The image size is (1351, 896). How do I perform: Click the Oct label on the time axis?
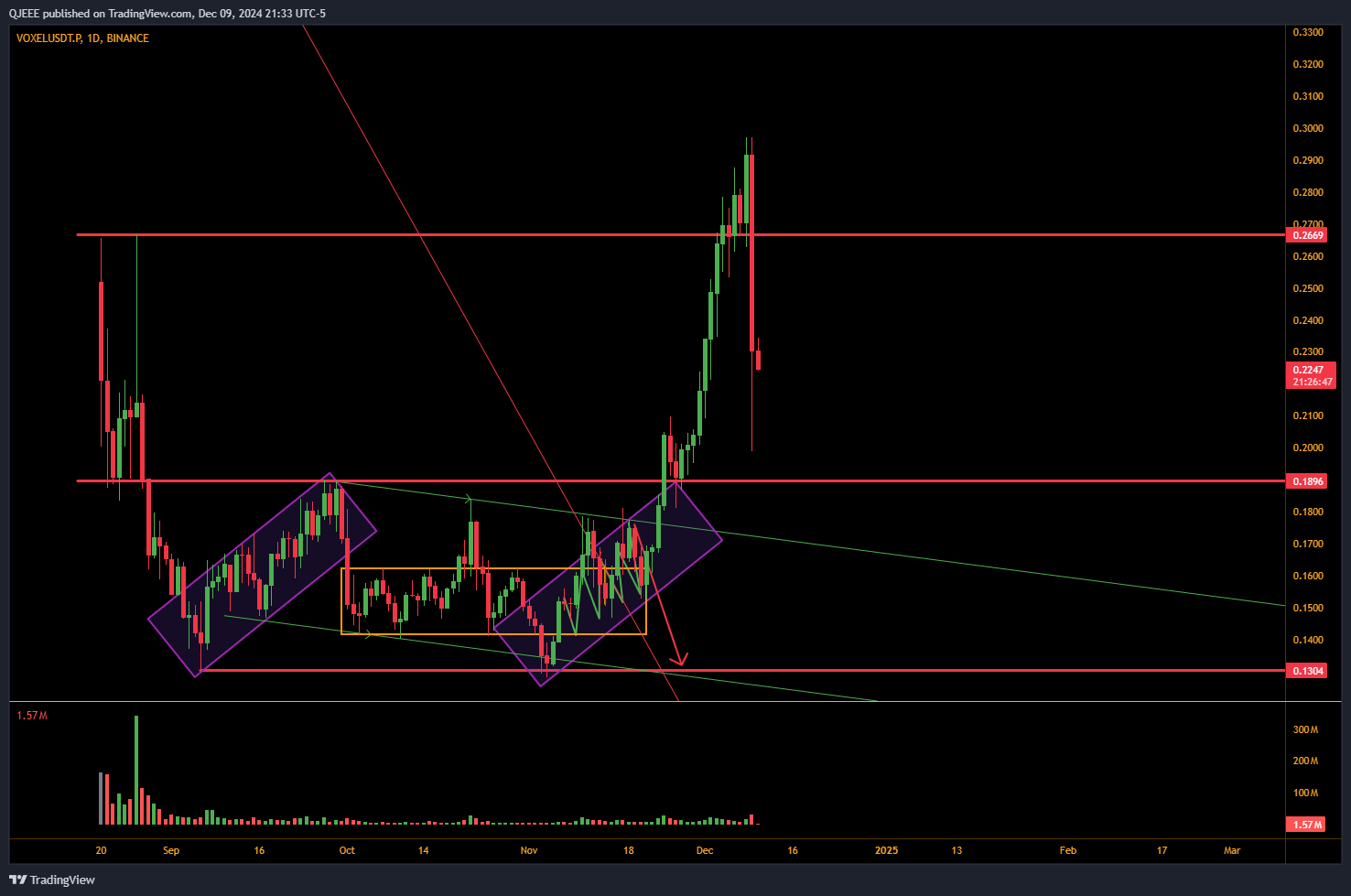pyautogui.click(x=347, y=850)
